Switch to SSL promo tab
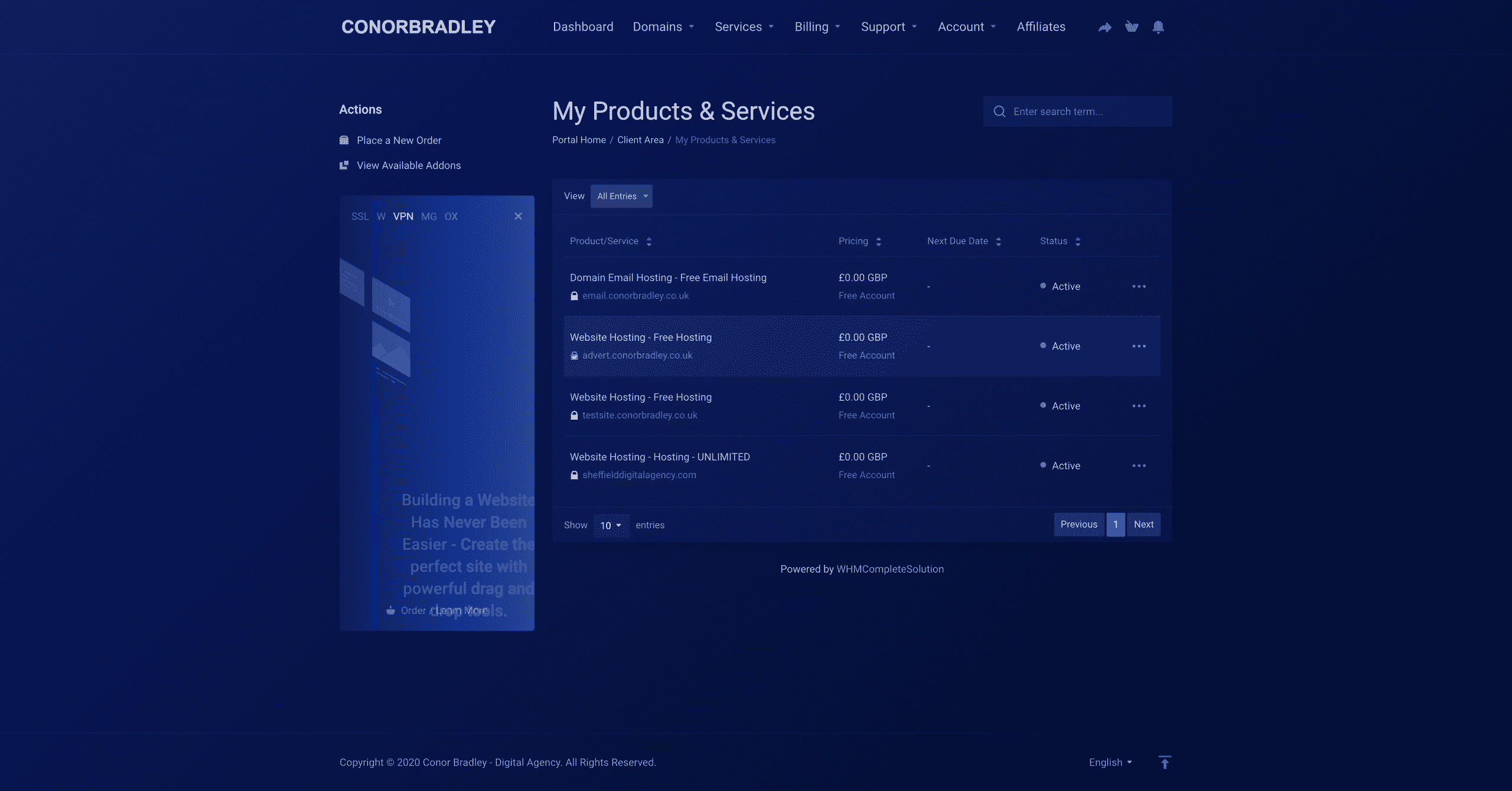Image resolution: width=1512 pixels, height=791 pixels. (x=360, y=217)
